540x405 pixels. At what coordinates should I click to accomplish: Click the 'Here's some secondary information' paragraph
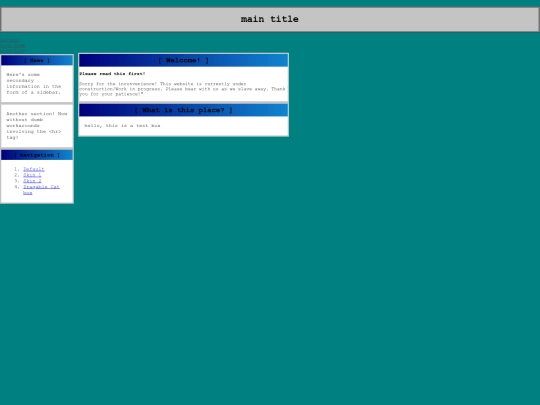click(x=34, y=83)
